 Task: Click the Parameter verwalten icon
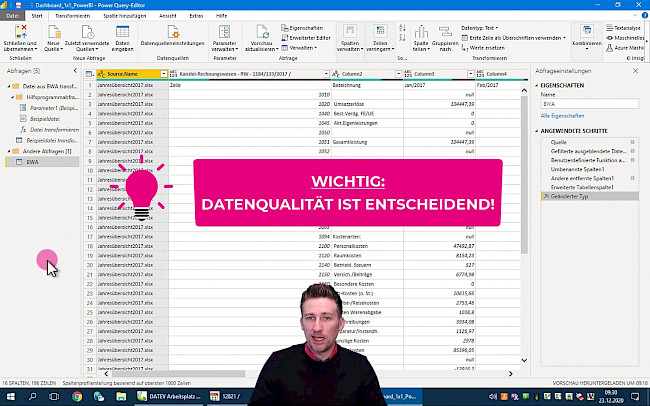(224, 32)
